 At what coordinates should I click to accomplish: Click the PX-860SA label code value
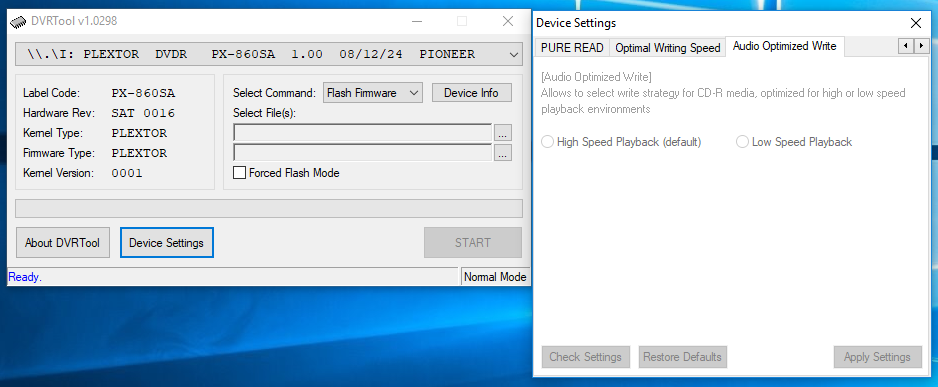coord(144,93)
